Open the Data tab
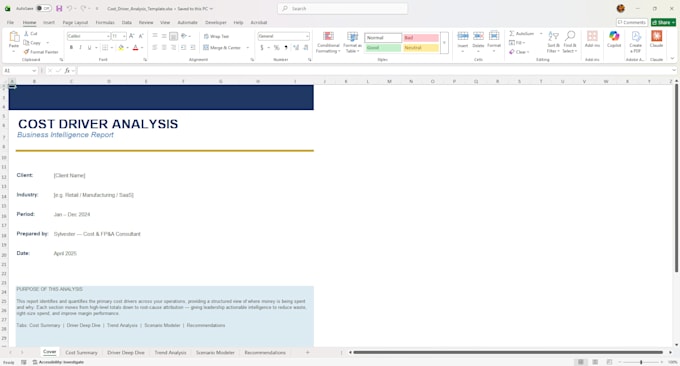 click(x=127, y=22)
